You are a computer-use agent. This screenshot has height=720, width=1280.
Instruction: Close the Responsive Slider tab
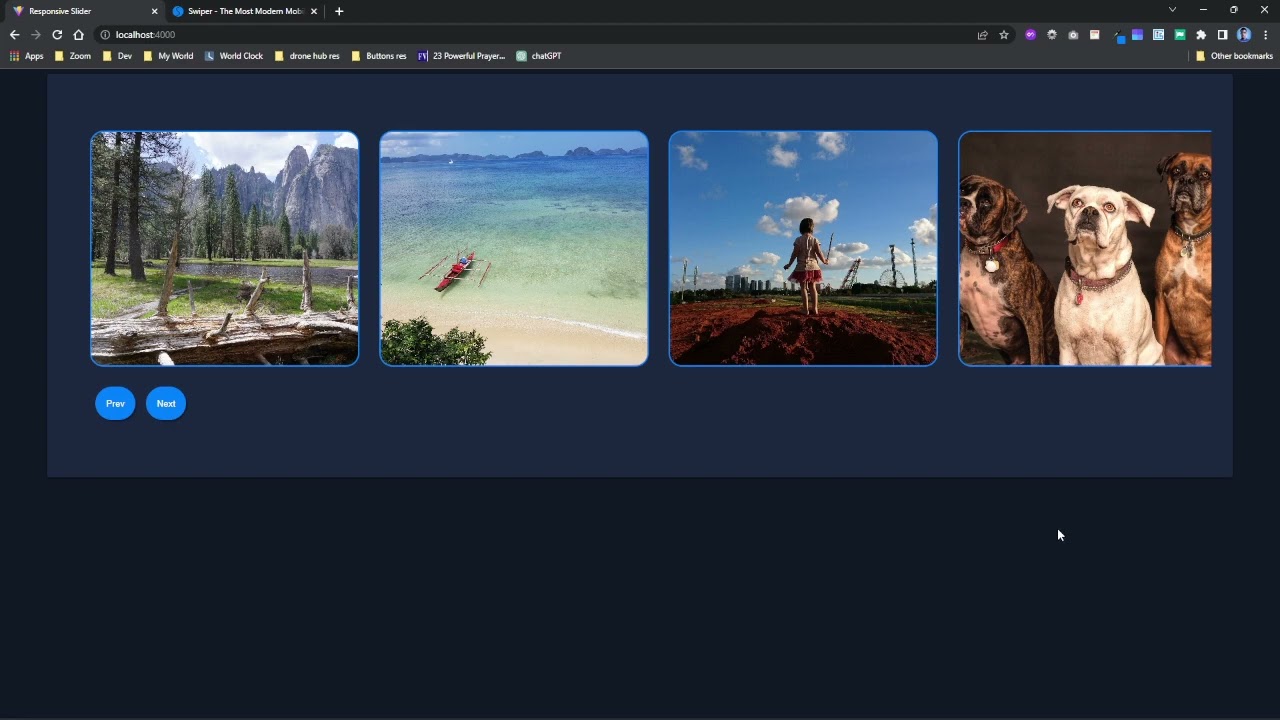point(154,11)
